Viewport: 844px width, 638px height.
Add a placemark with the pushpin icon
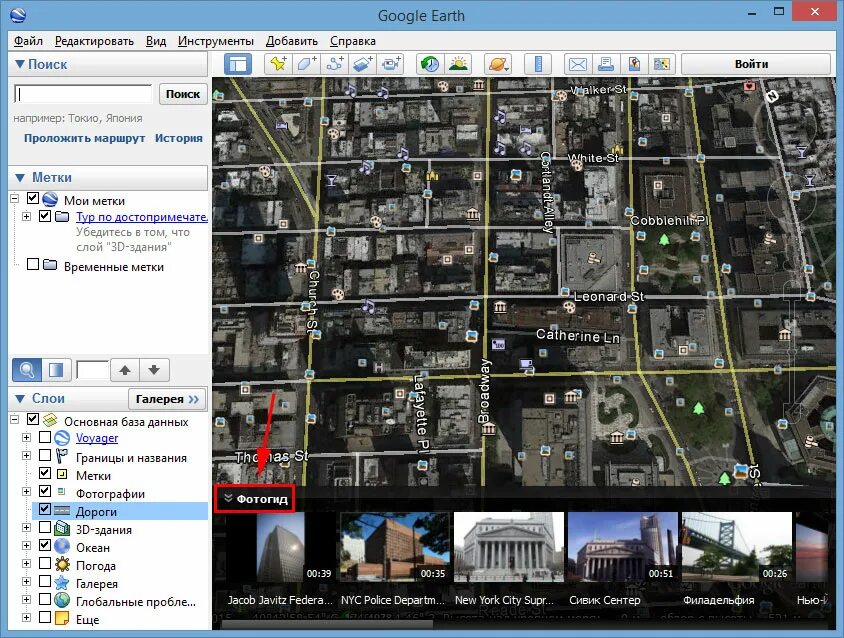point(278,64)
